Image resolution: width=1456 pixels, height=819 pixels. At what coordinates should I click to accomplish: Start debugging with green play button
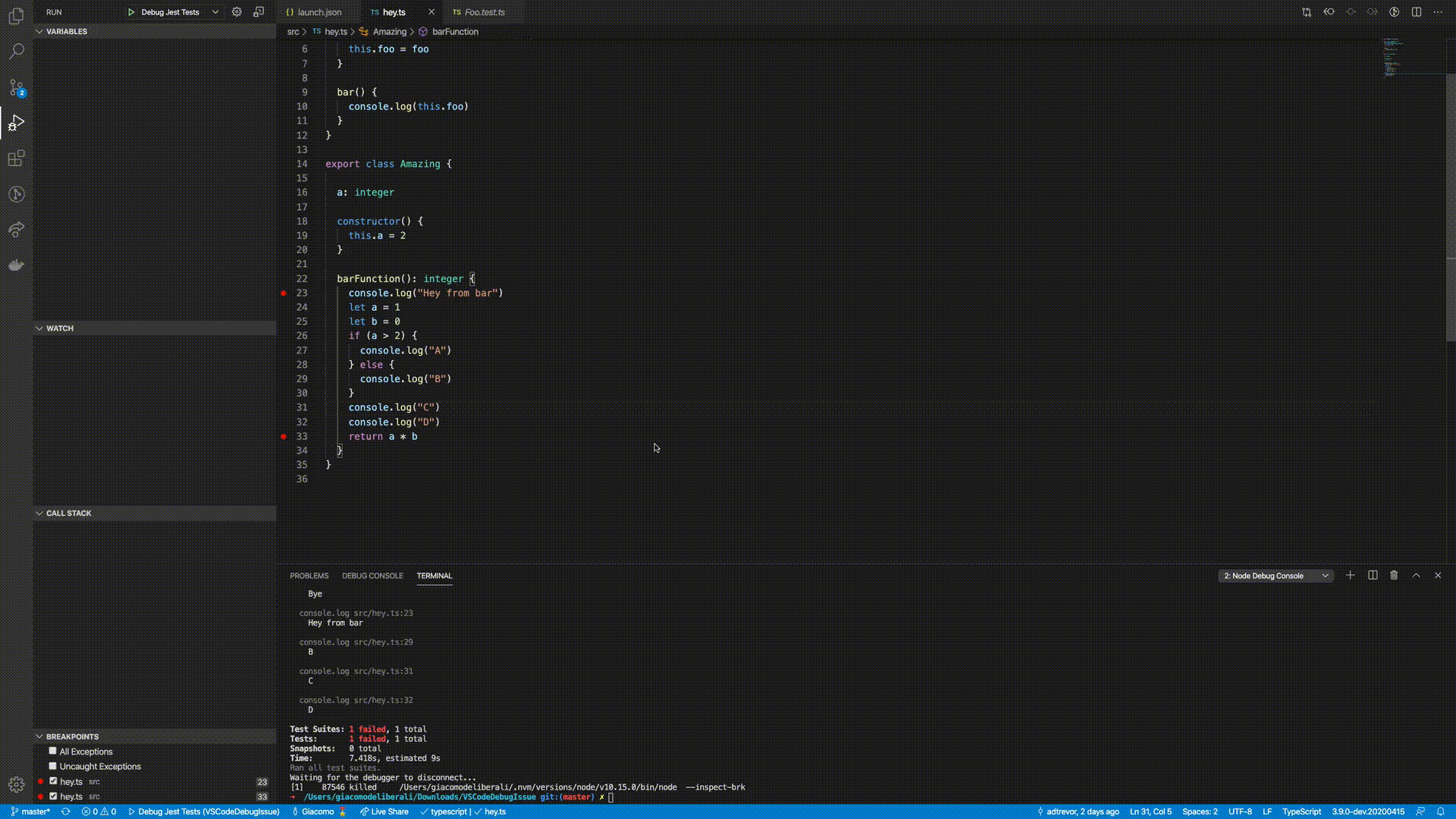[131, 12]
